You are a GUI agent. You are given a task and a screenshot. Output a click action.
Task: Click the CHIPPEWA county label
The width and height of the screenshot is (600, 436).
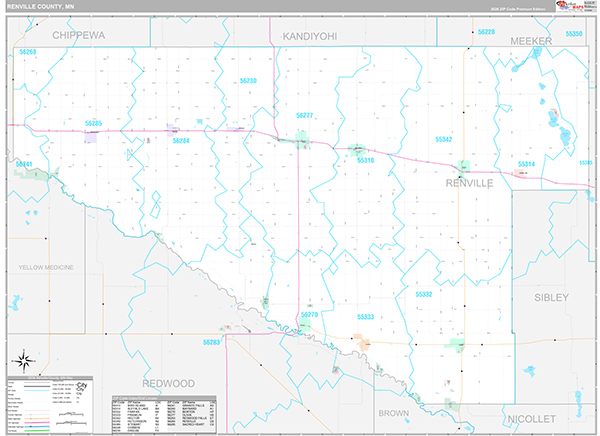click(x=78, y=35)
